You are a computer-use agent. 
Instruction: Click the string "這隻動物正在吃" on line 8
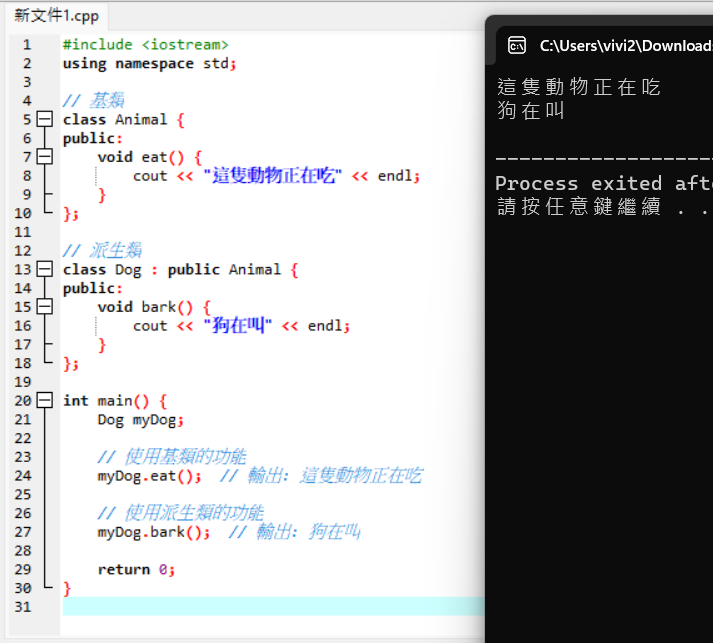(272, 176)
